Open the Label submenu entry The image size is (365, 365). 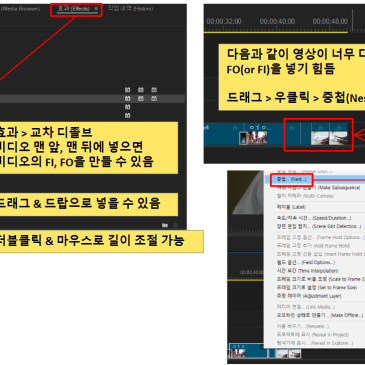[291, 207]
